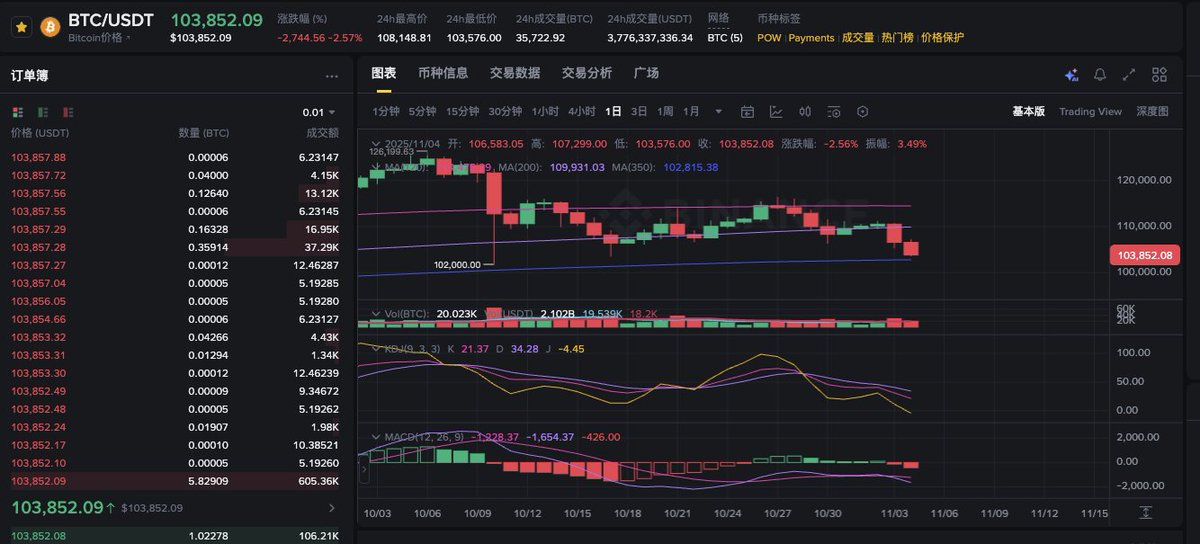Open the 0.01 price precision dropdown
1200x544 pixels.
[x=319, y=113]
